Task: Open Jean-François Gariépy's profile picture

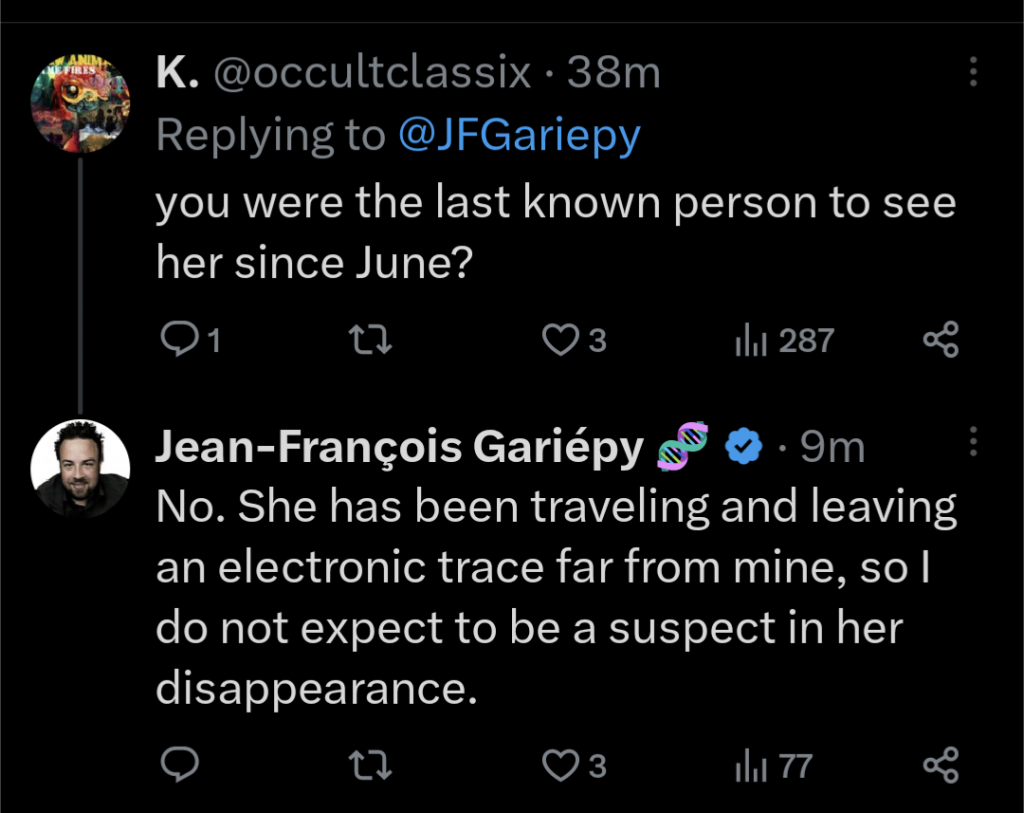Action: pyautogui.click(x=81, y=468)
